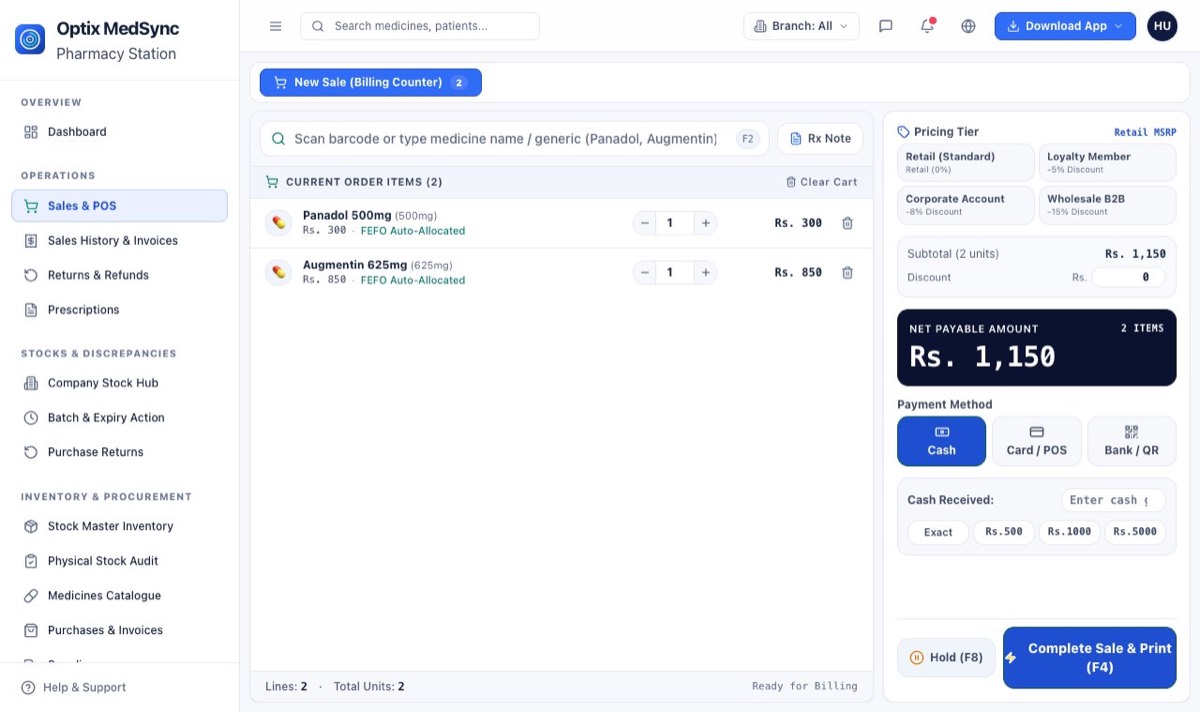Viewport: 1200px width, 712px height.
Task: Click the Panadol quantity field
Action: click(x=675, y=223)
